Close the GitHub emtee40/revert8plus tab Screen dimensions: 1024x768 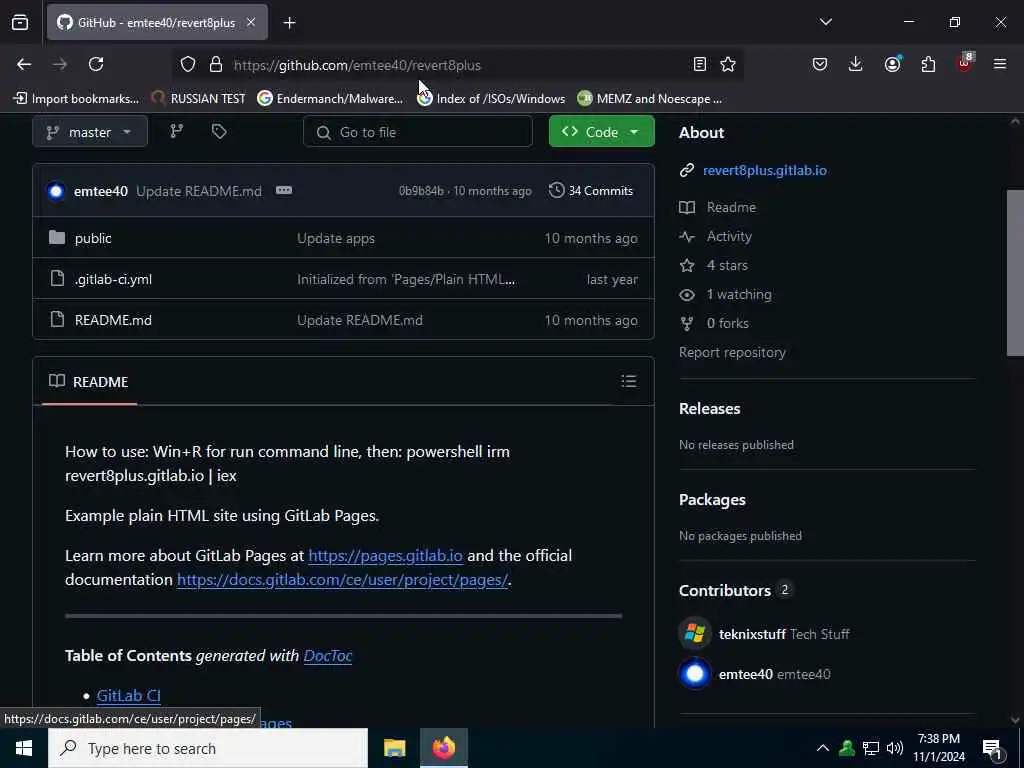tap(251, 22)
